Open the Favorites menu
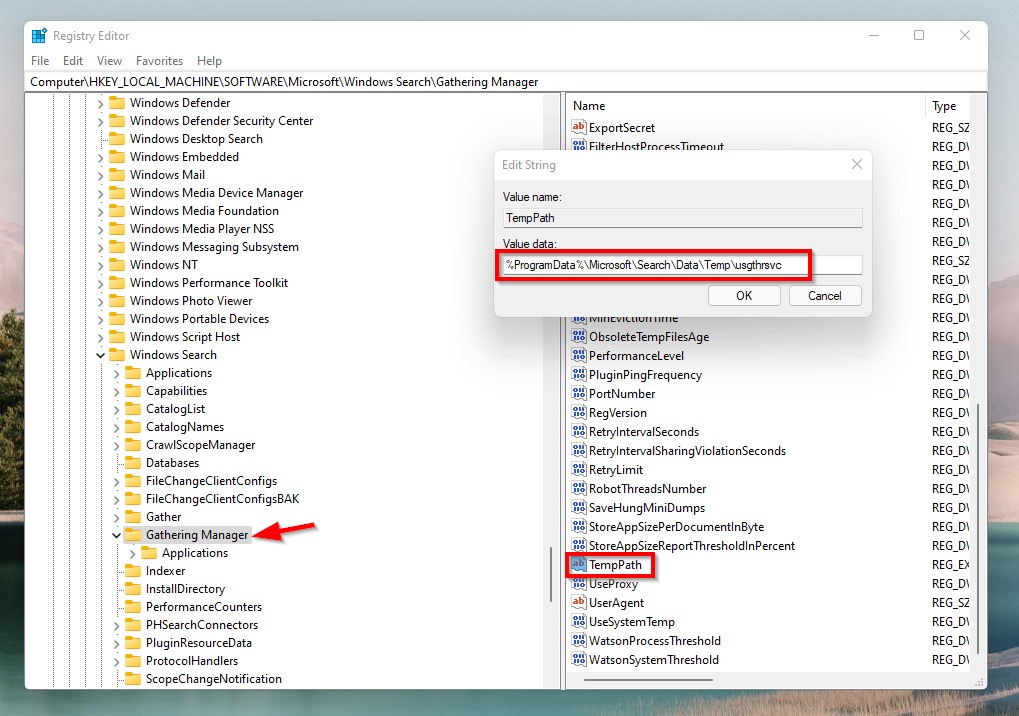 [159, 60]
